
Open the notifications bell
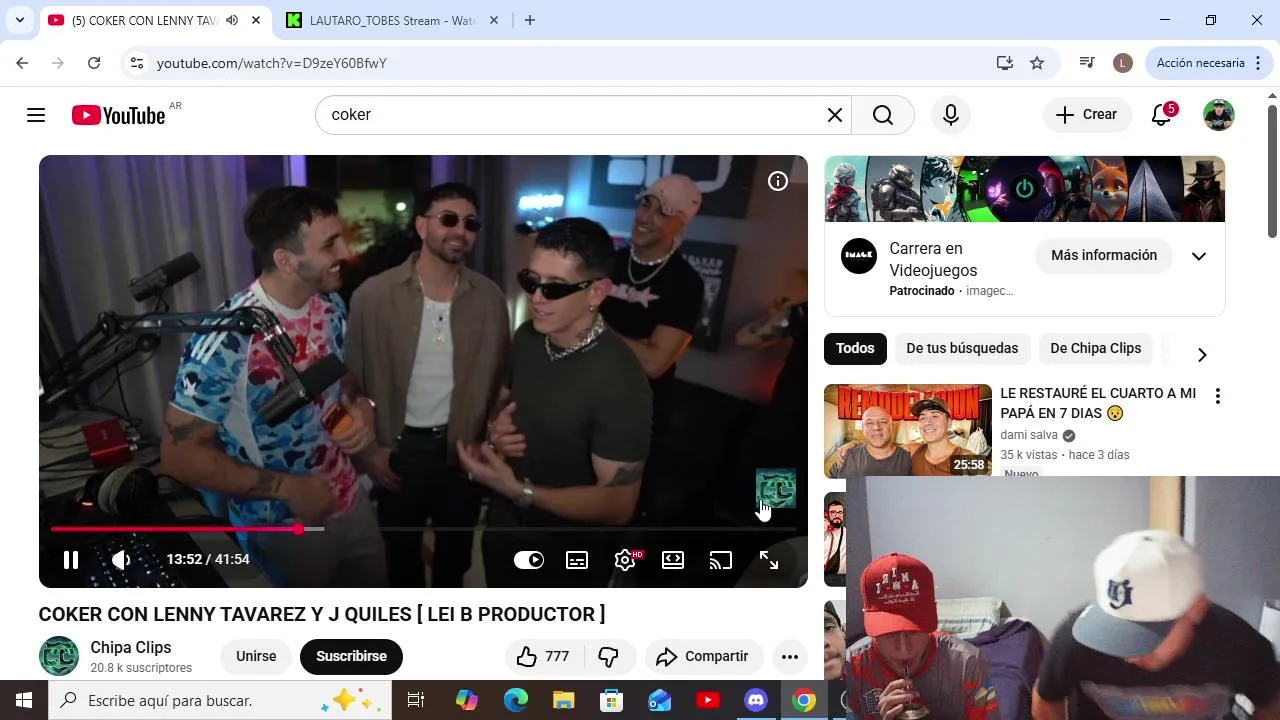point(1161,115)
